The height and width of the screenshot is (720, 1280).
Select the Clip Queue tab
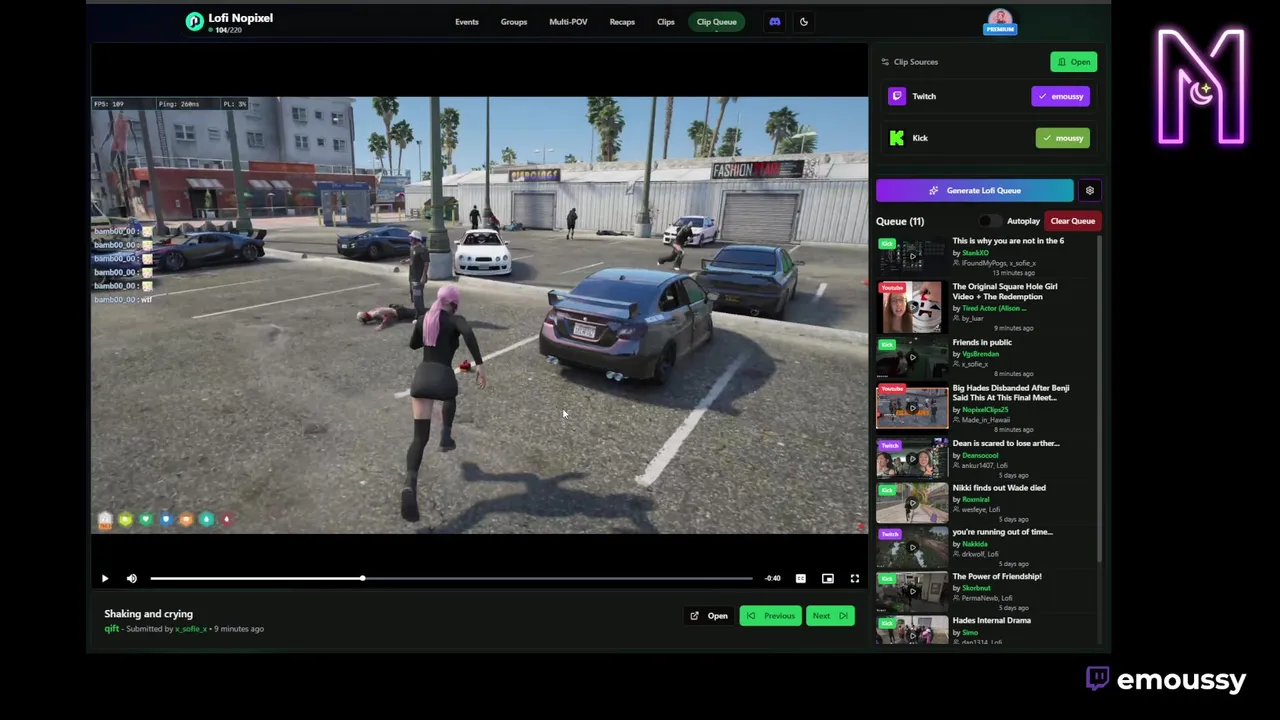pyautogui.click(x=717, y=22)
